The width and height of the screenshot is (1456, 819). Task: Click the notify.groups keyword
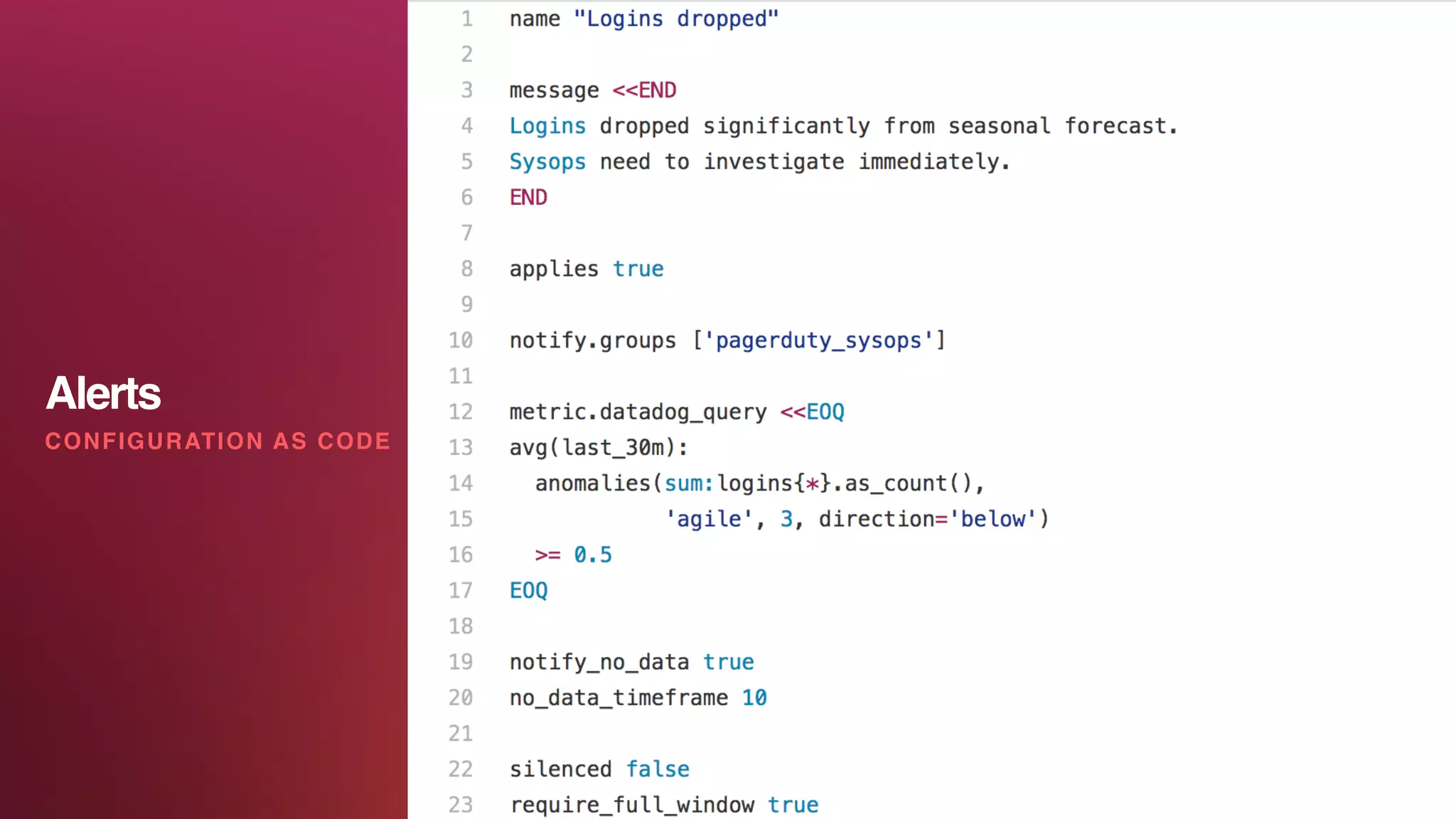coord(593,341)
